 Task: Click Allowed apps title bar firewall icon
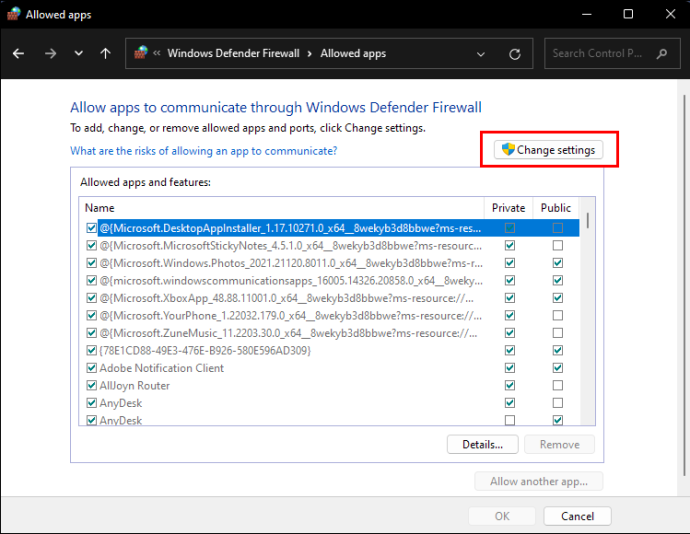pyautogui.click(x=13, y=14)
